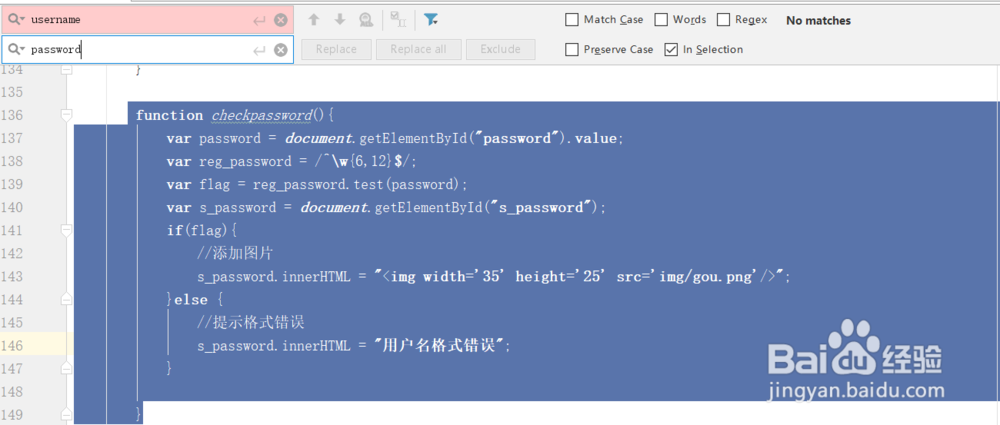Clear the password replace field

pyautogui.click(x=281, y=50)
